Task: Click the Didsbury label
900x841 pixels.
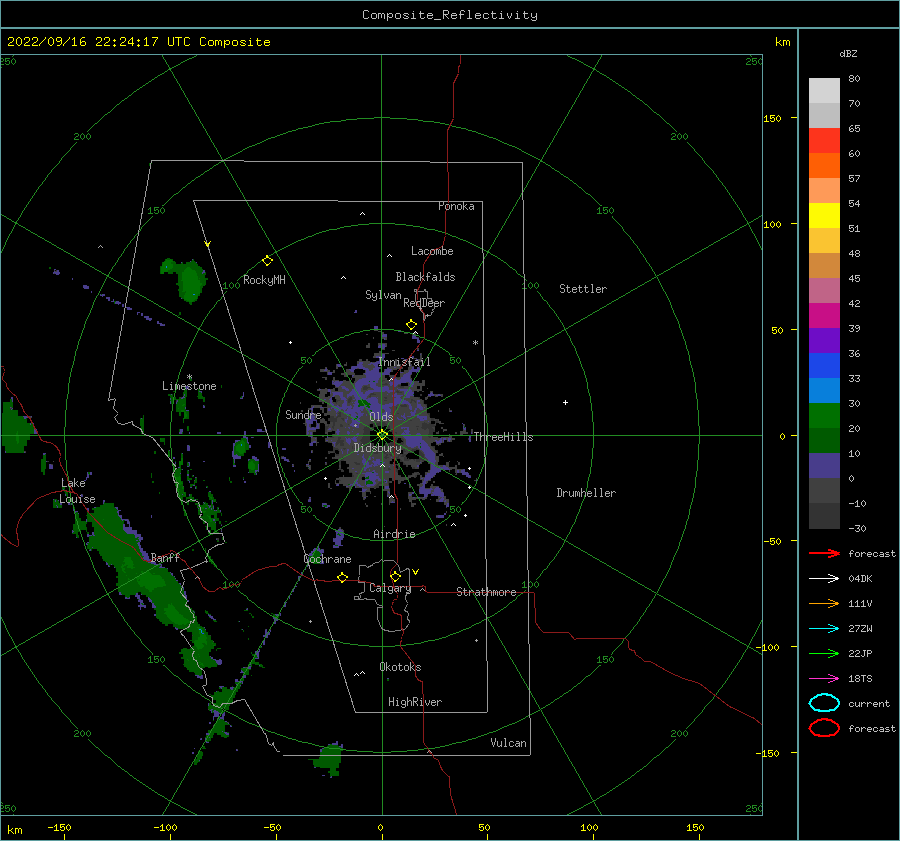Action: 378,448
